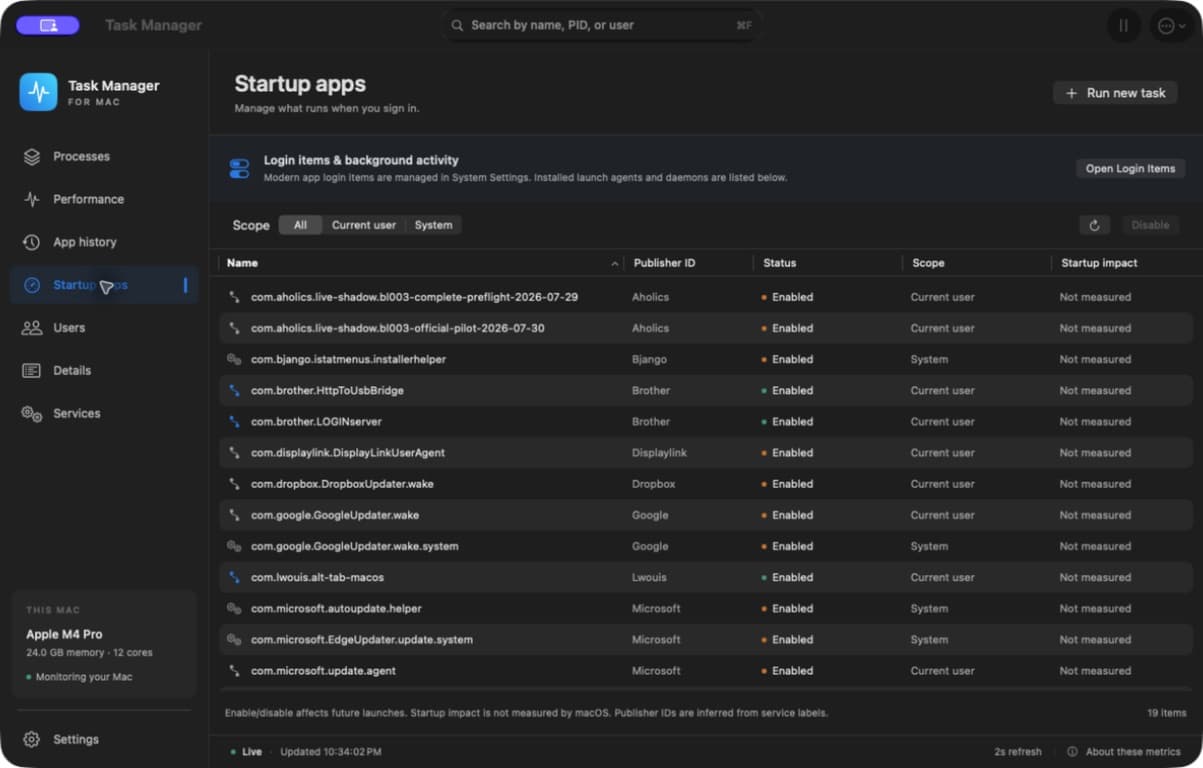Click the info icon beside About these metrics
The width and height of the screenshot is (1203, 768).
click(x=1072, y=752)
